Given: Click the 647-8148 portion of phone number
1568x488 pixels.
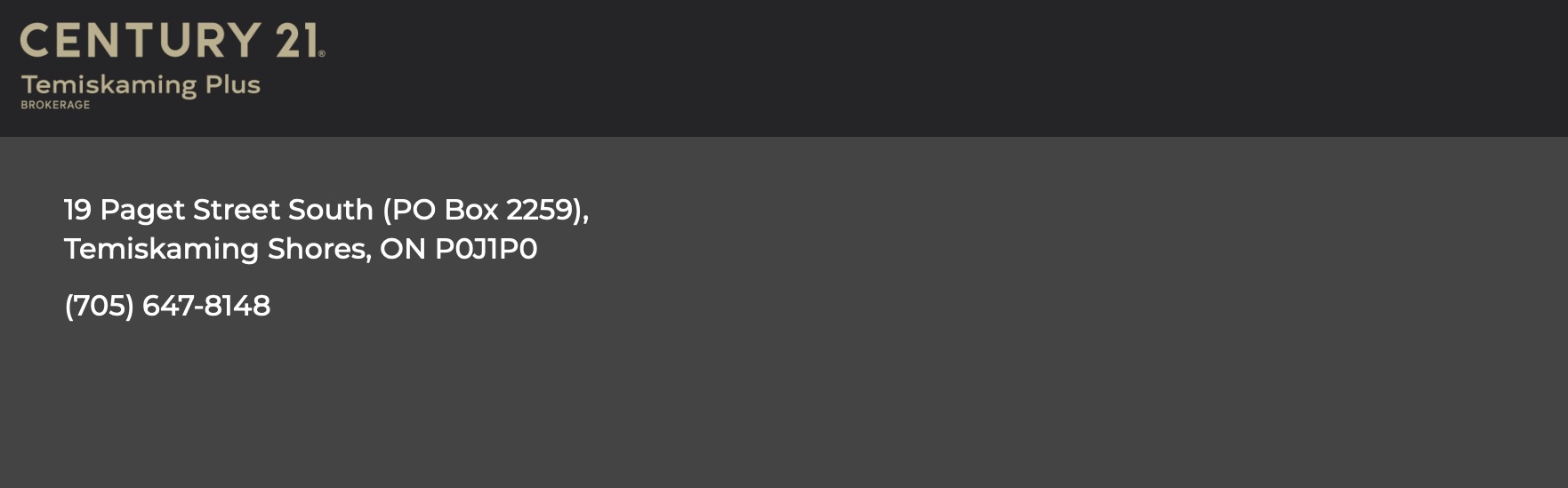Looking at the screenshot, I should pos(206,306).
